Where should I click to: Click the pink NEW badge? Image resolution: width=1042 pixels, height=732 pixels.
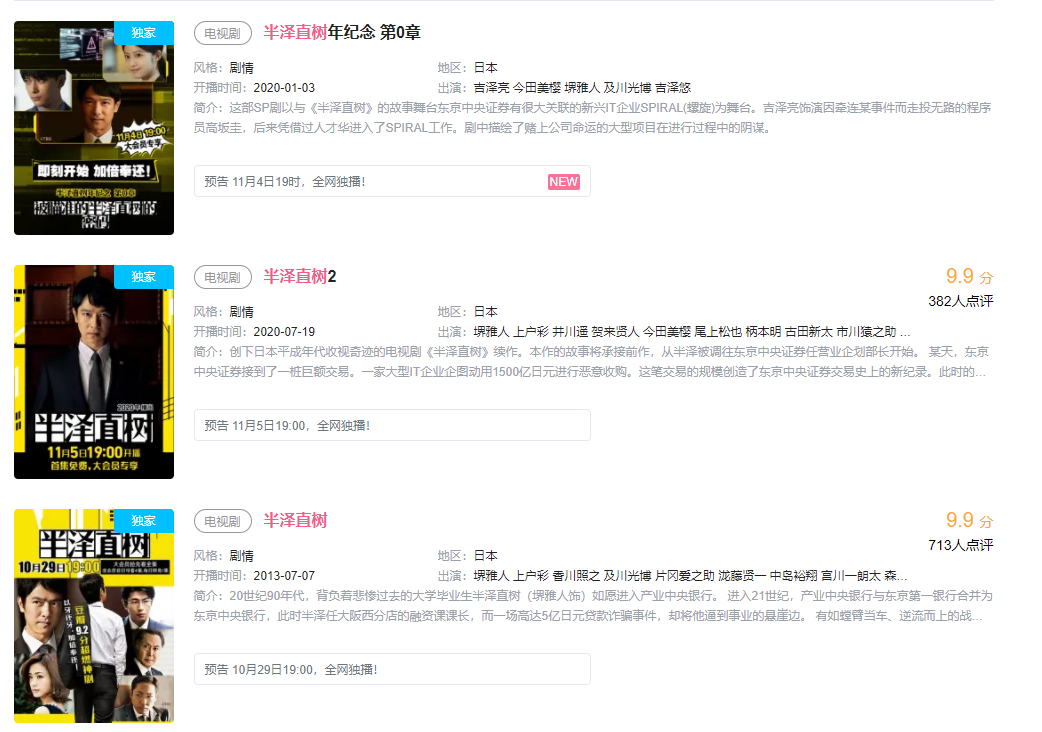[x=564, y=182]
